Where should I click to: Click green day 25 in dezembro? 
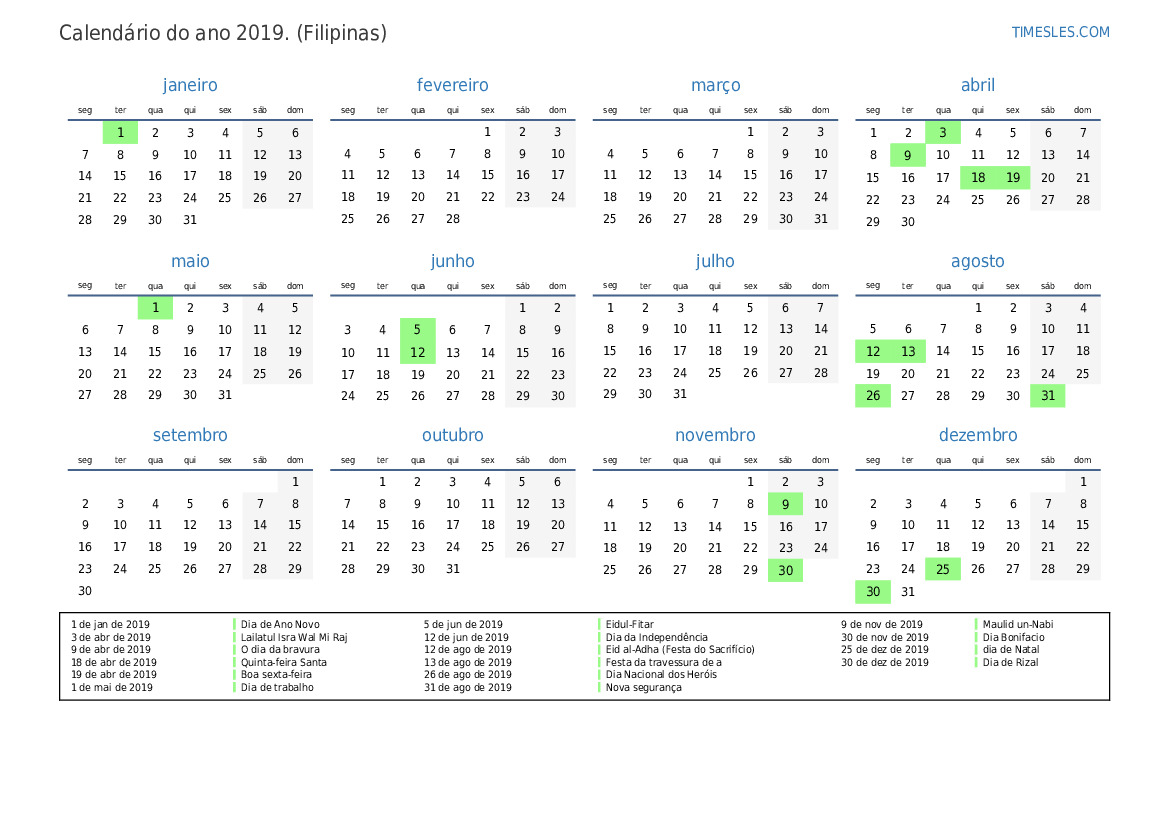click(942, 569)
